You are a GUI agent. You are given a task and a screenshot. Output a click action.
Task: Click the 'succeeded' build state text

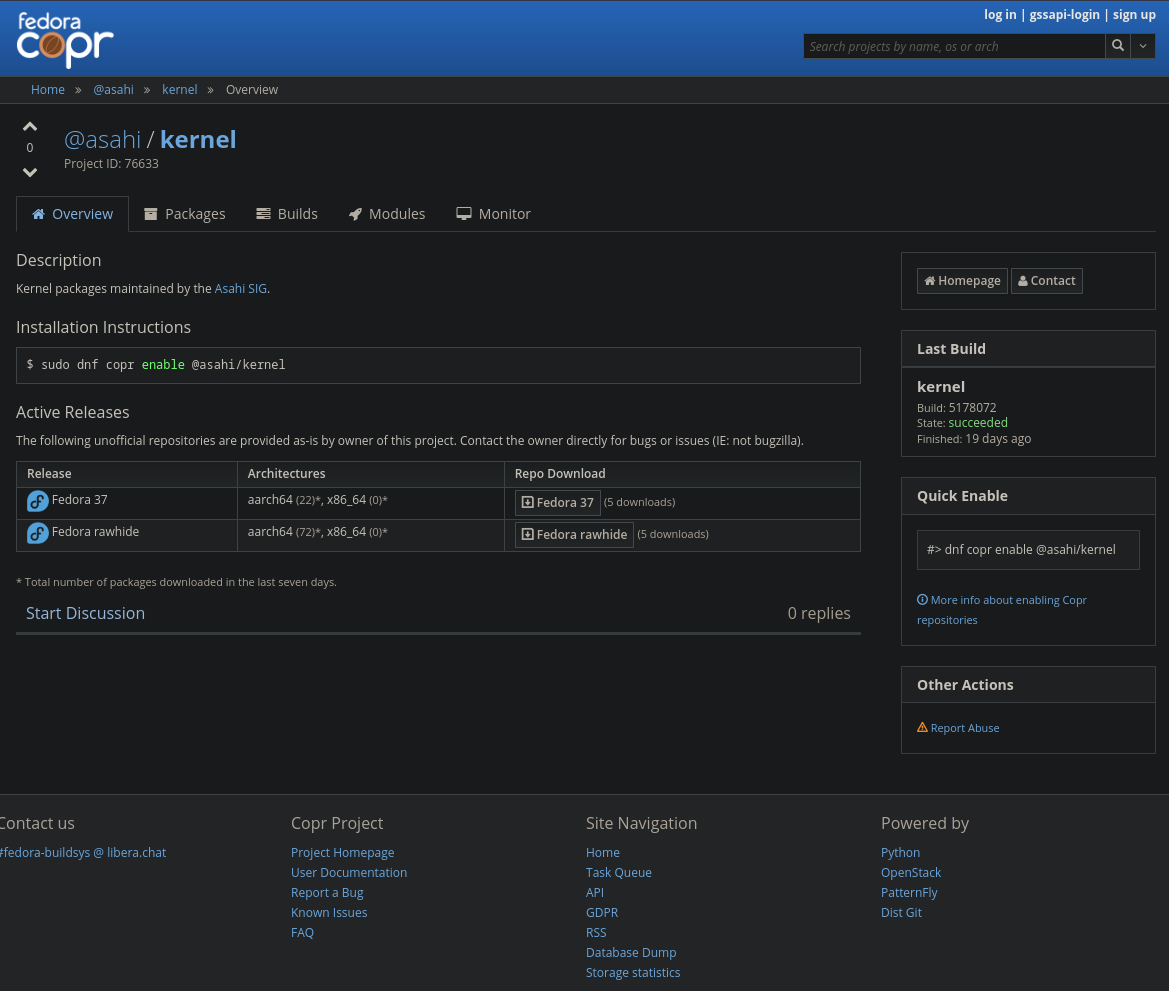tap(977, 423)
